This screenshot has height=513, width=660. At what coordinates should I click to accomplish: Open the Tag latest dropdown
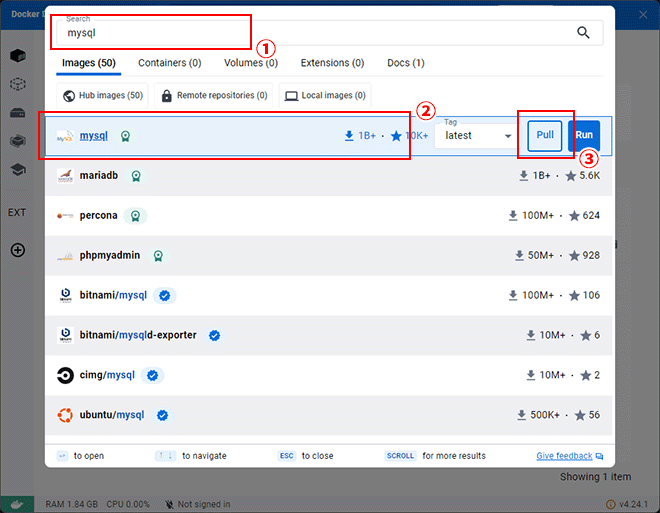(x=478, y=136)
